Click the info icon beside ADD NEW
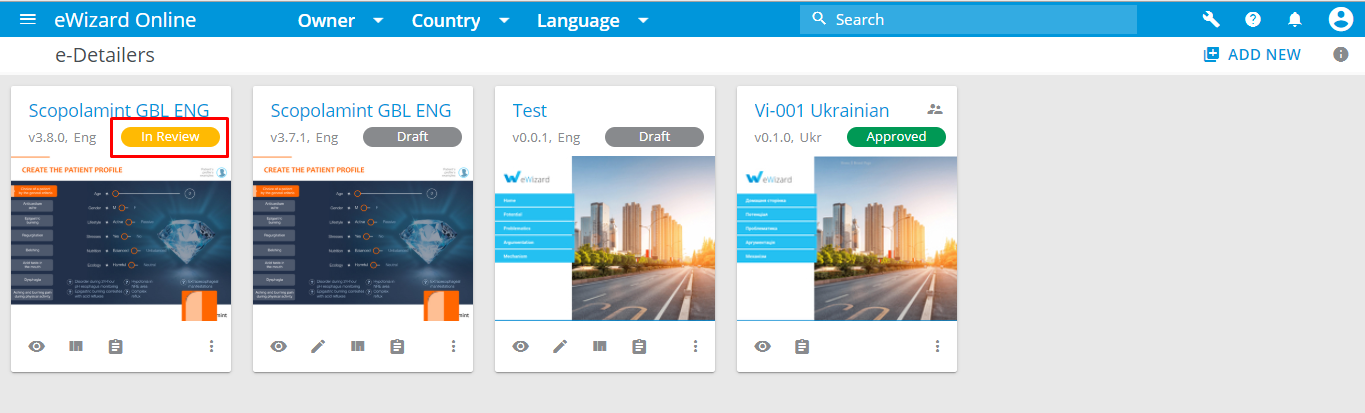Screen dimensions: 1365x413 pos(1341,55)
